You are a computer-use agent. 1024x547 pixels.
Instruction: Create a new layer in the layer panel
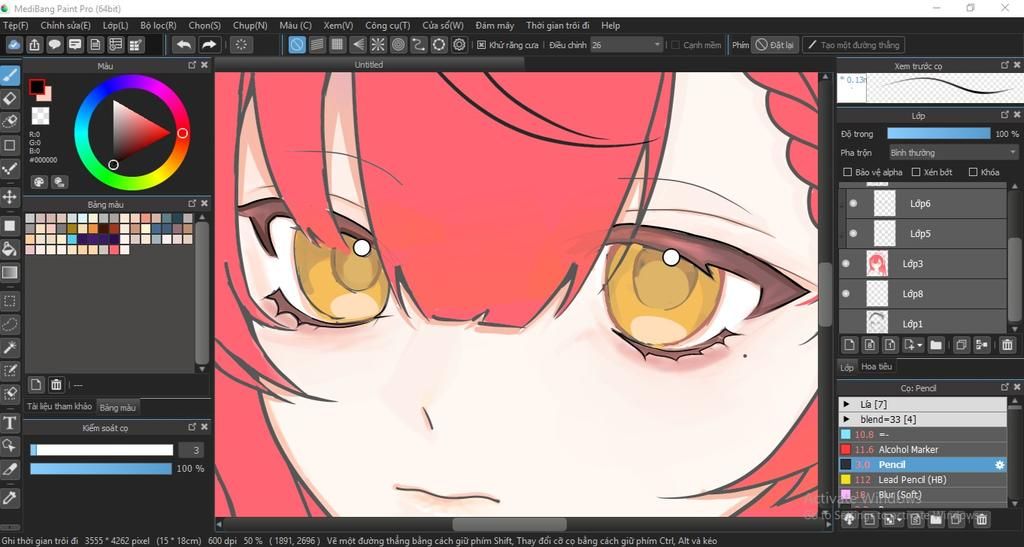(x=850, y=345)
